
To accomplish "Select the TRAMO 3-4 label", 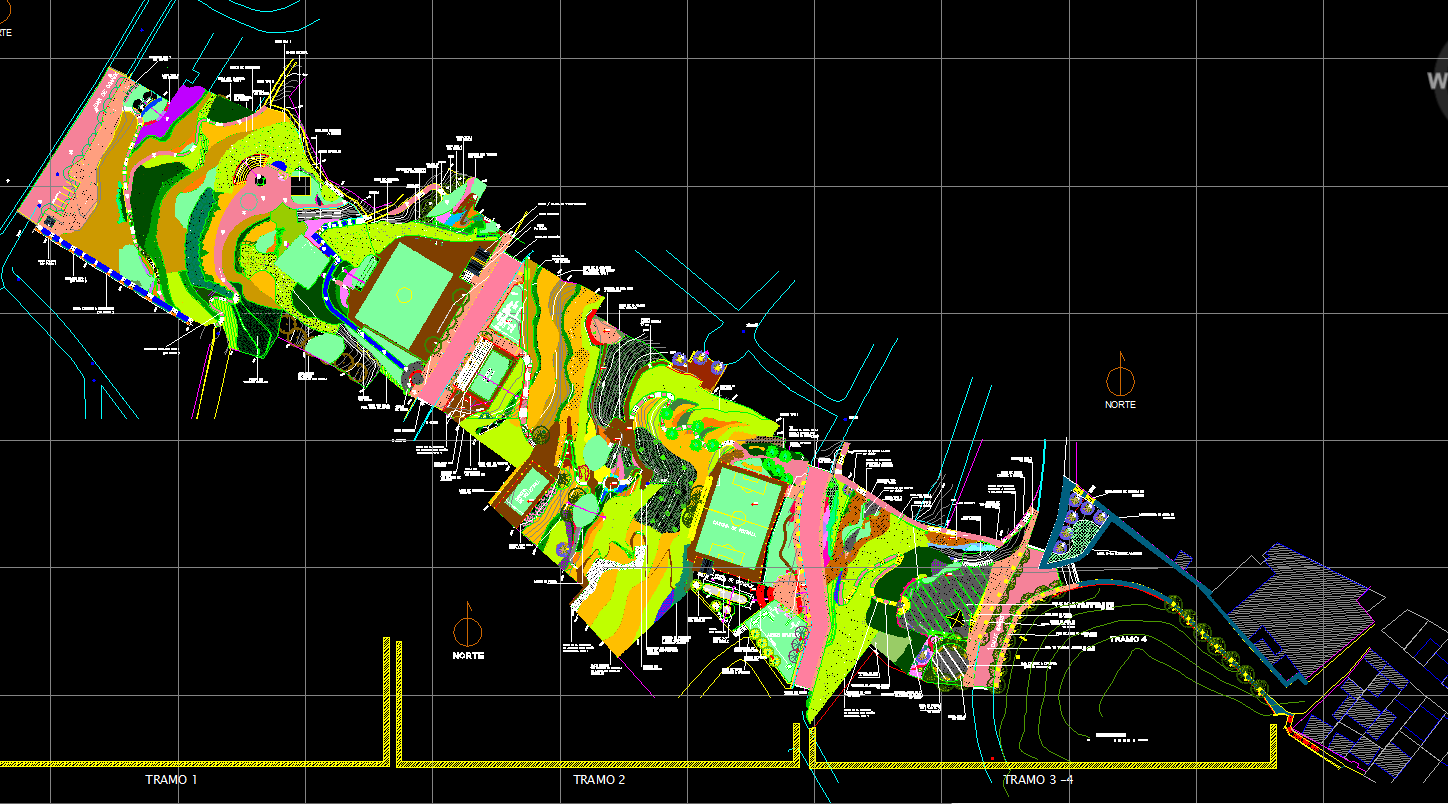I will pos(1037,779).
